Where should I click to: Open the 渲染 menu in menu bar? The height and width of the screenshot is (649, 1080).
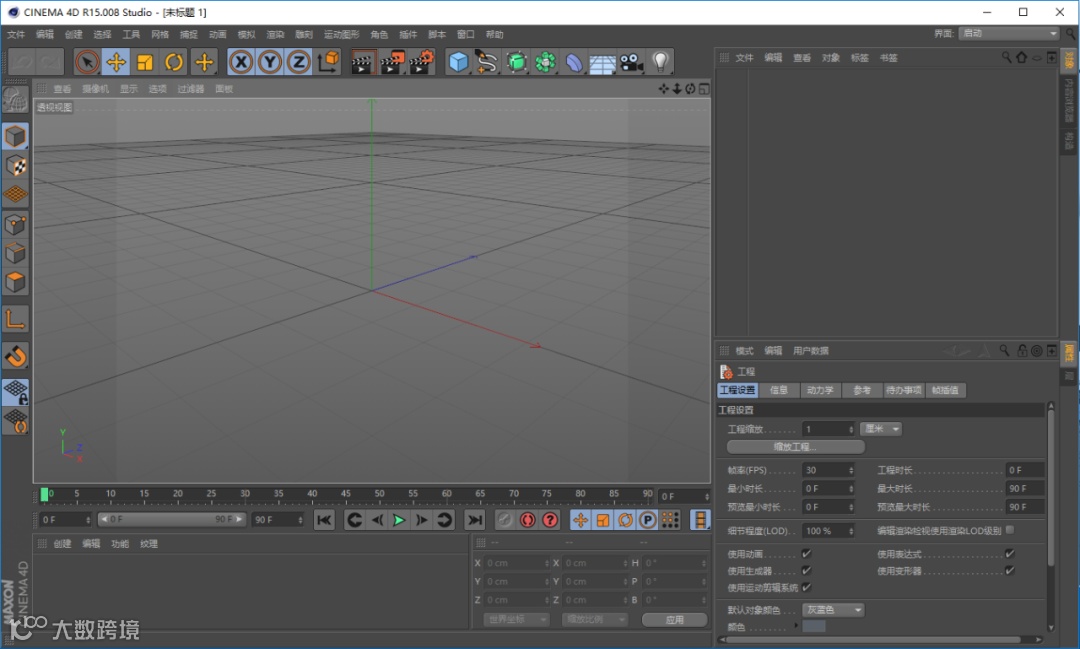pos(275,34)
